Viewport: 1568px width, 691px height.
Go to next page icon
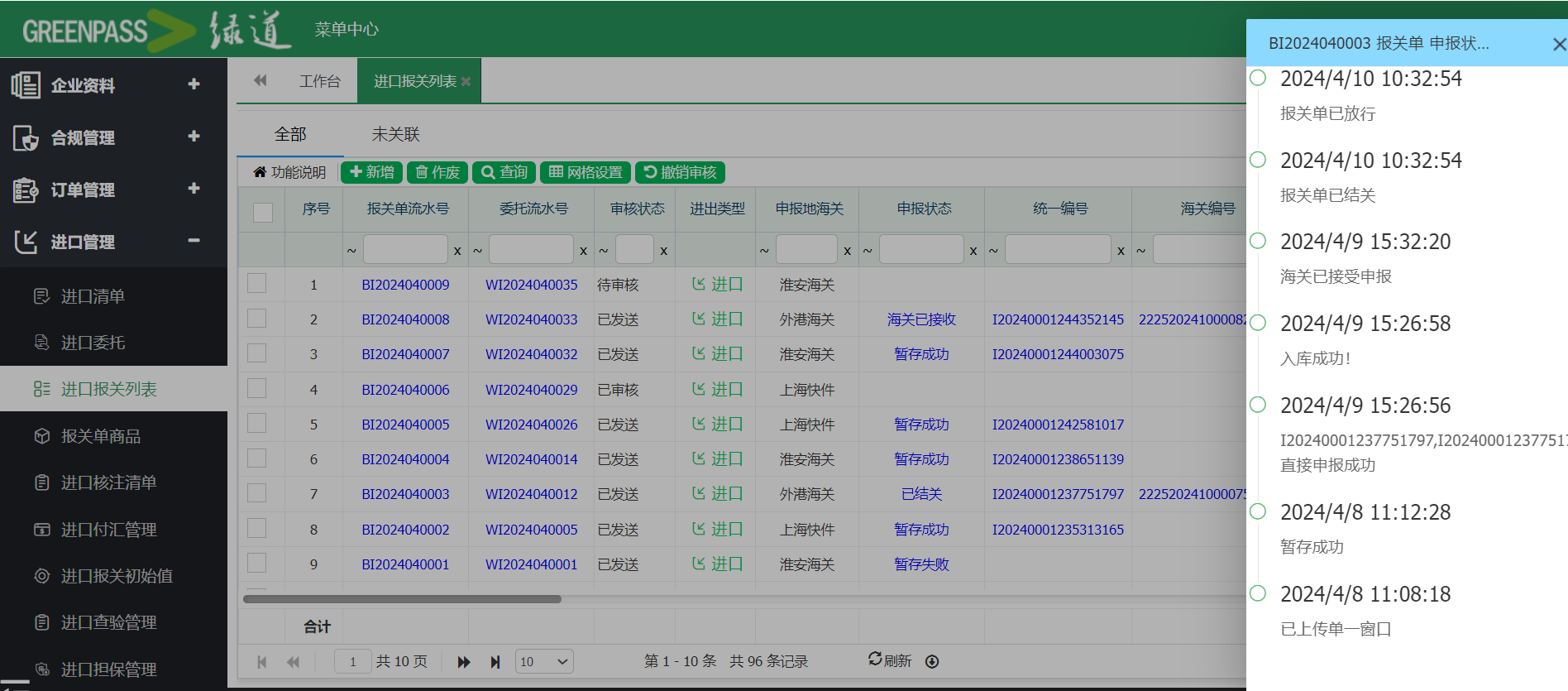click(464, 662)
